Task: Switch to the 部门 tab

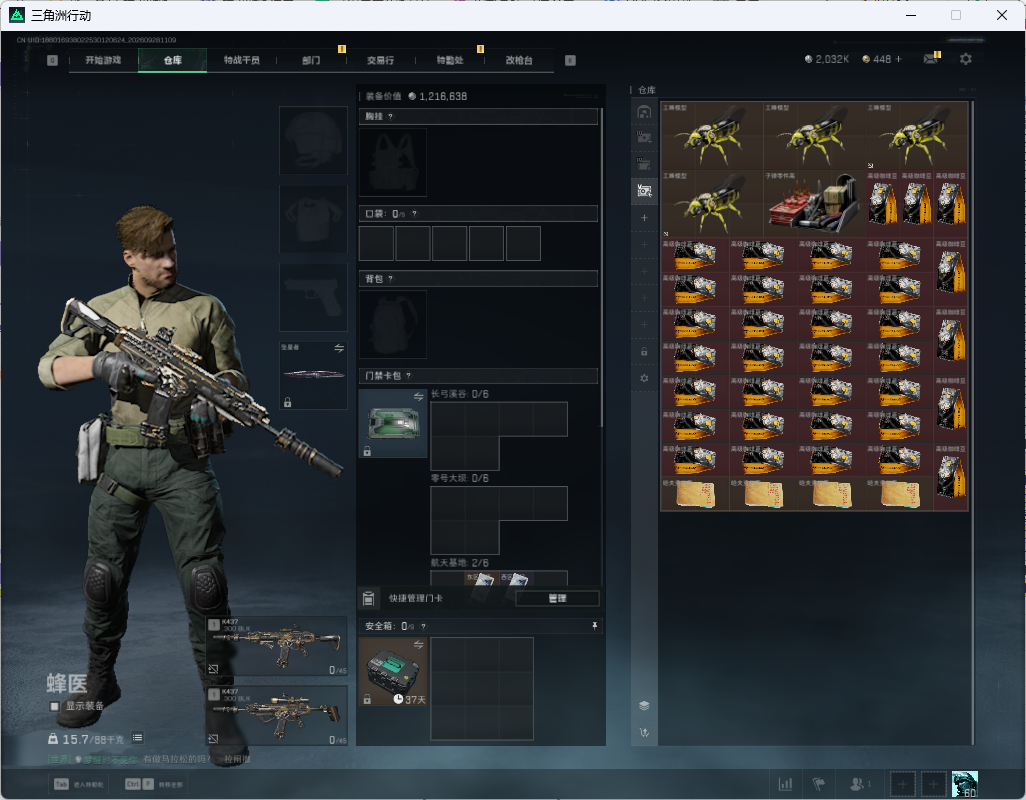Action: (x=311, y=60)
